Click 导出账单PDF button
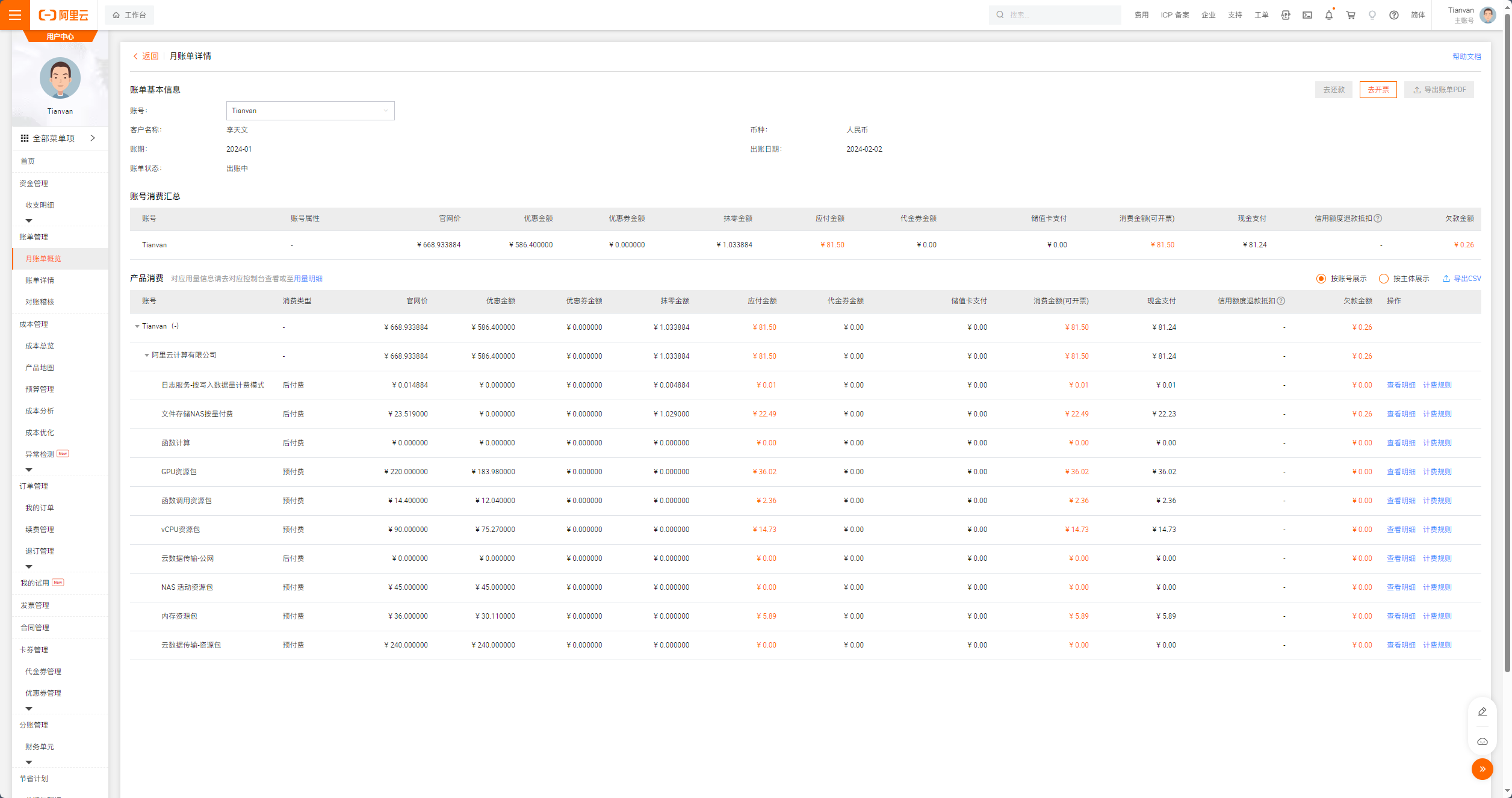 point(1439,90)
